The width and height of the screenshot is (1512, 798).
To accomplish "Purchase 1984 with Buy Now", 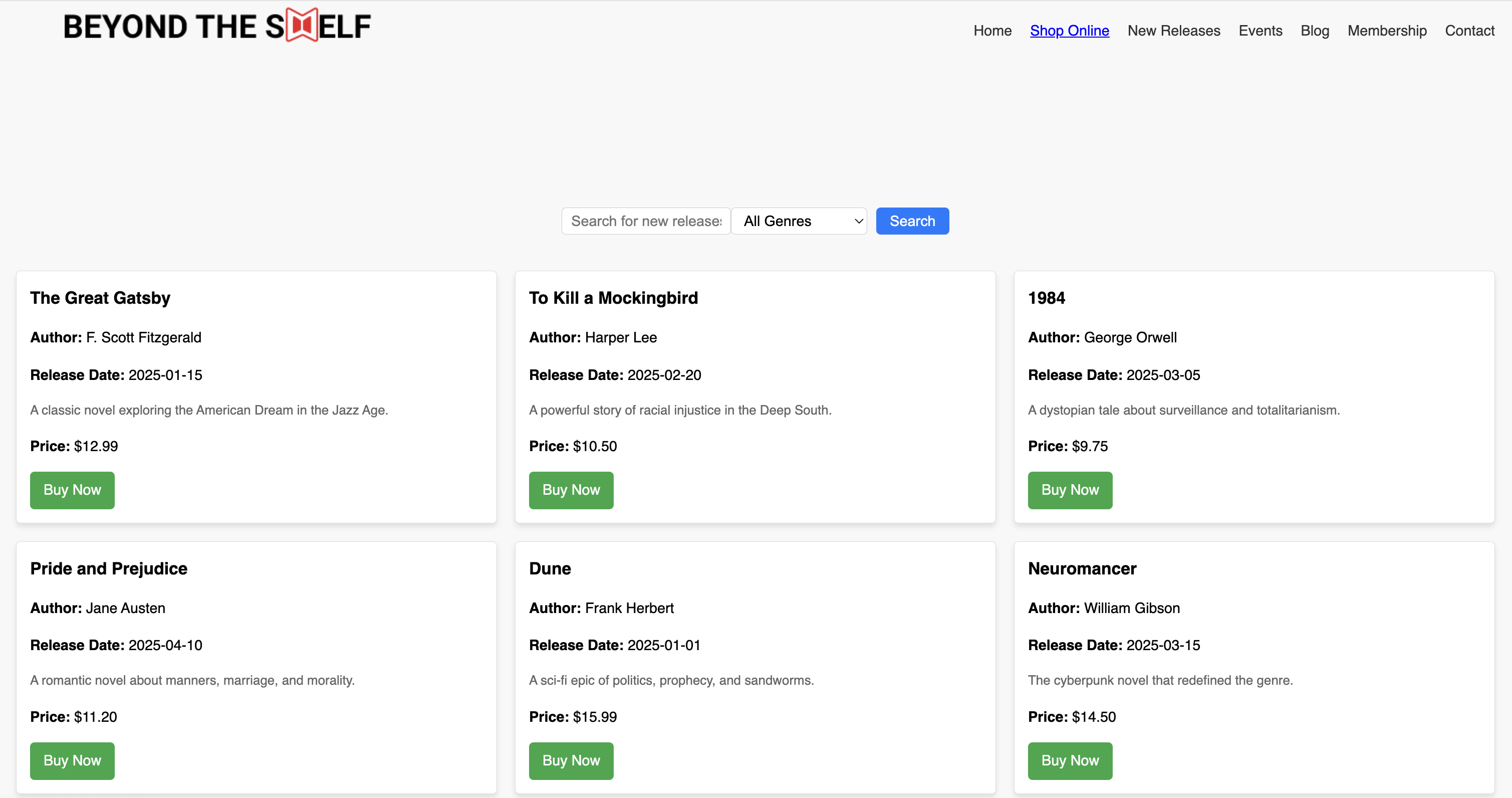I will click(1070, 490).
